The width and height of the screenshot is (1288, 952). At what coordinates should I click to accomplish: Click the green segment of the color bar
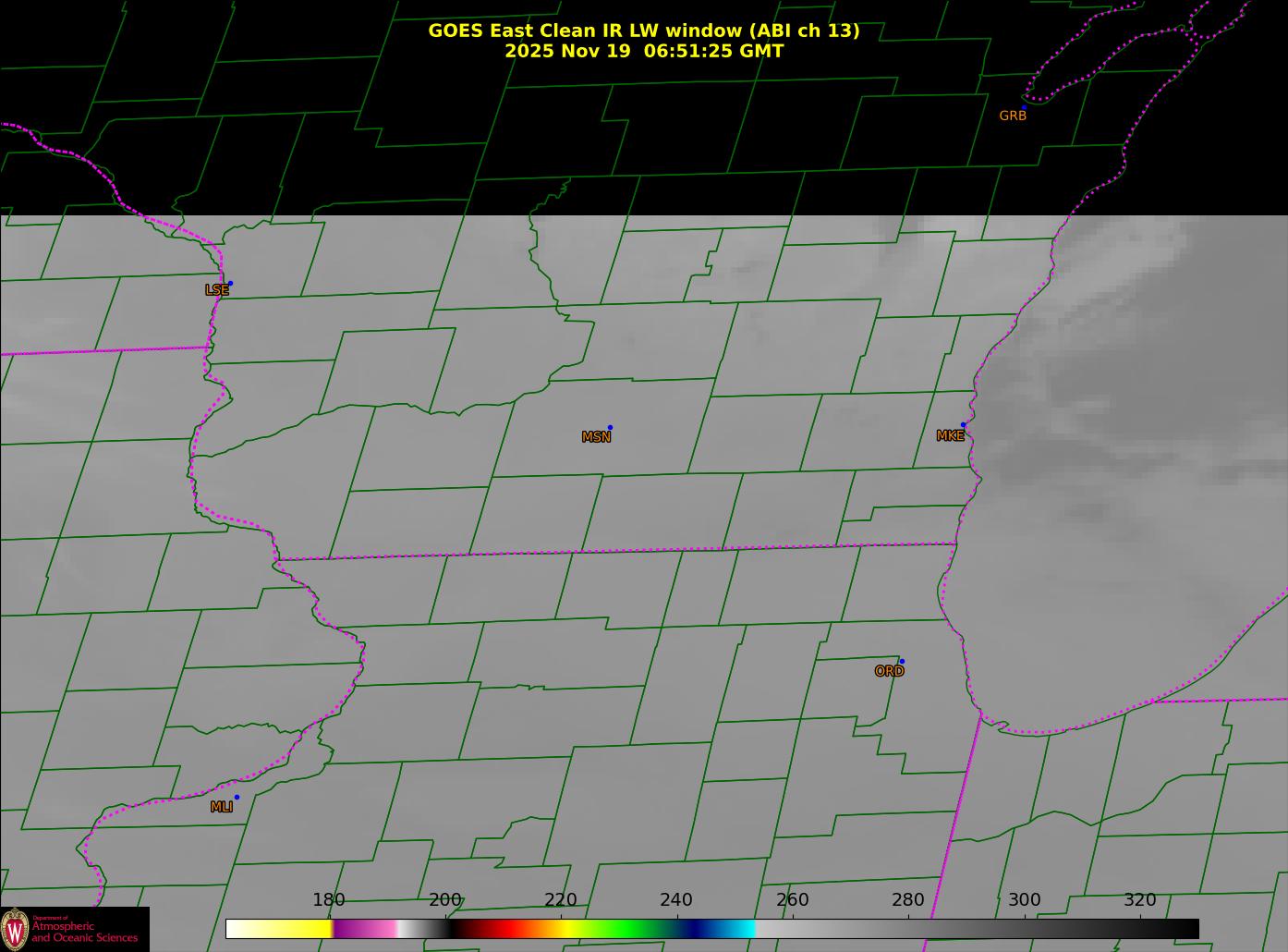[x=624, y=928]
